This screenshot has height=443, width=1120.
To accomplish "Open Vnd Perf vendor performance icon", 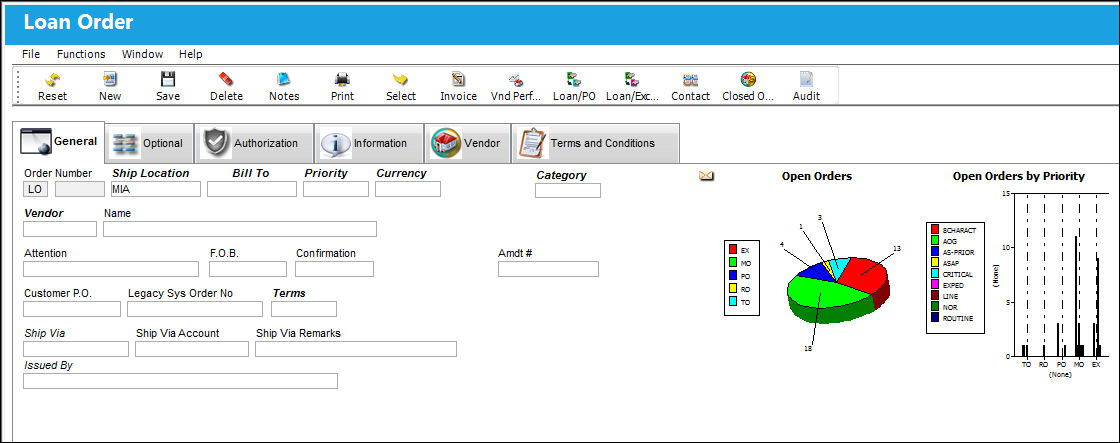I will [x=516, y=79].
